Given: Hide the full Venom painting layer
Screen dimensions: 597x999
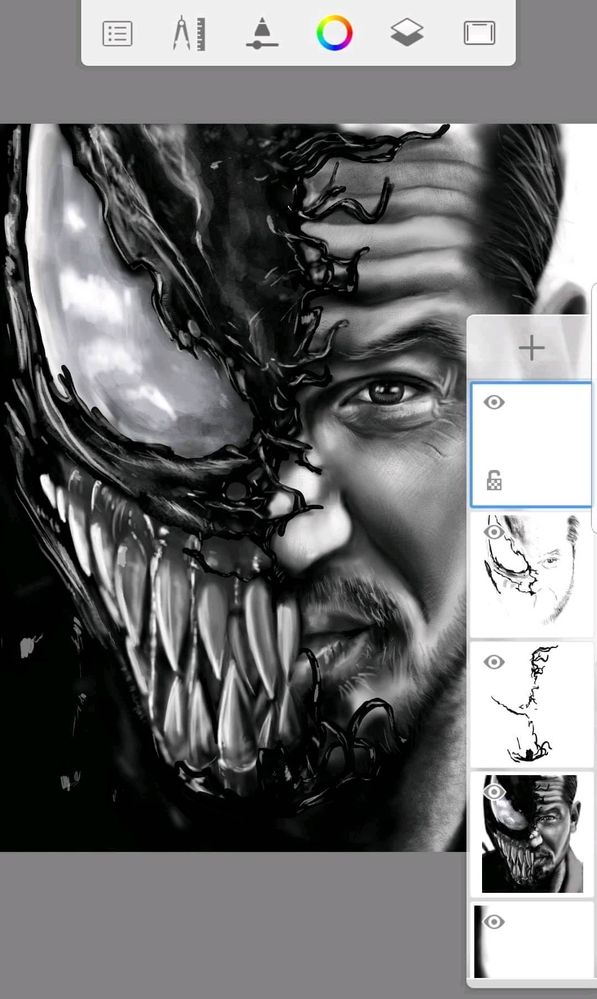Looking at the screenshot, I should [x=494, y=791].
